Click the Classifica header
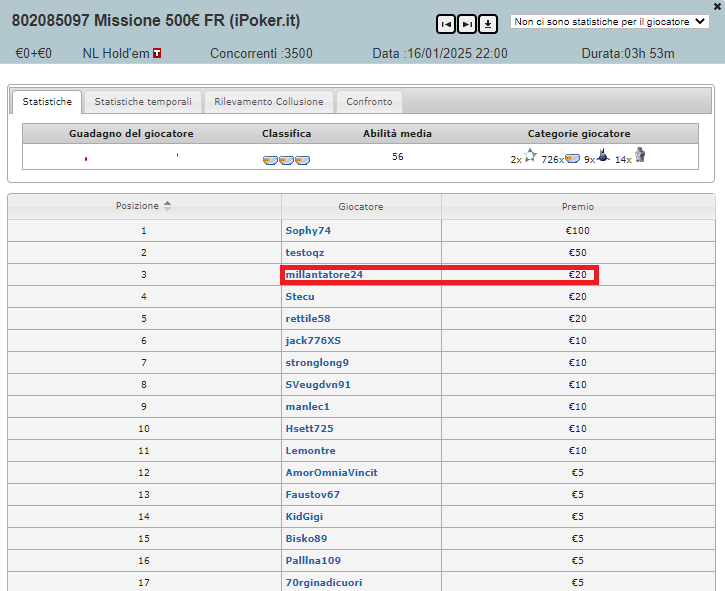The height and width of the screenshot is (591, 725). pos(286,134)
